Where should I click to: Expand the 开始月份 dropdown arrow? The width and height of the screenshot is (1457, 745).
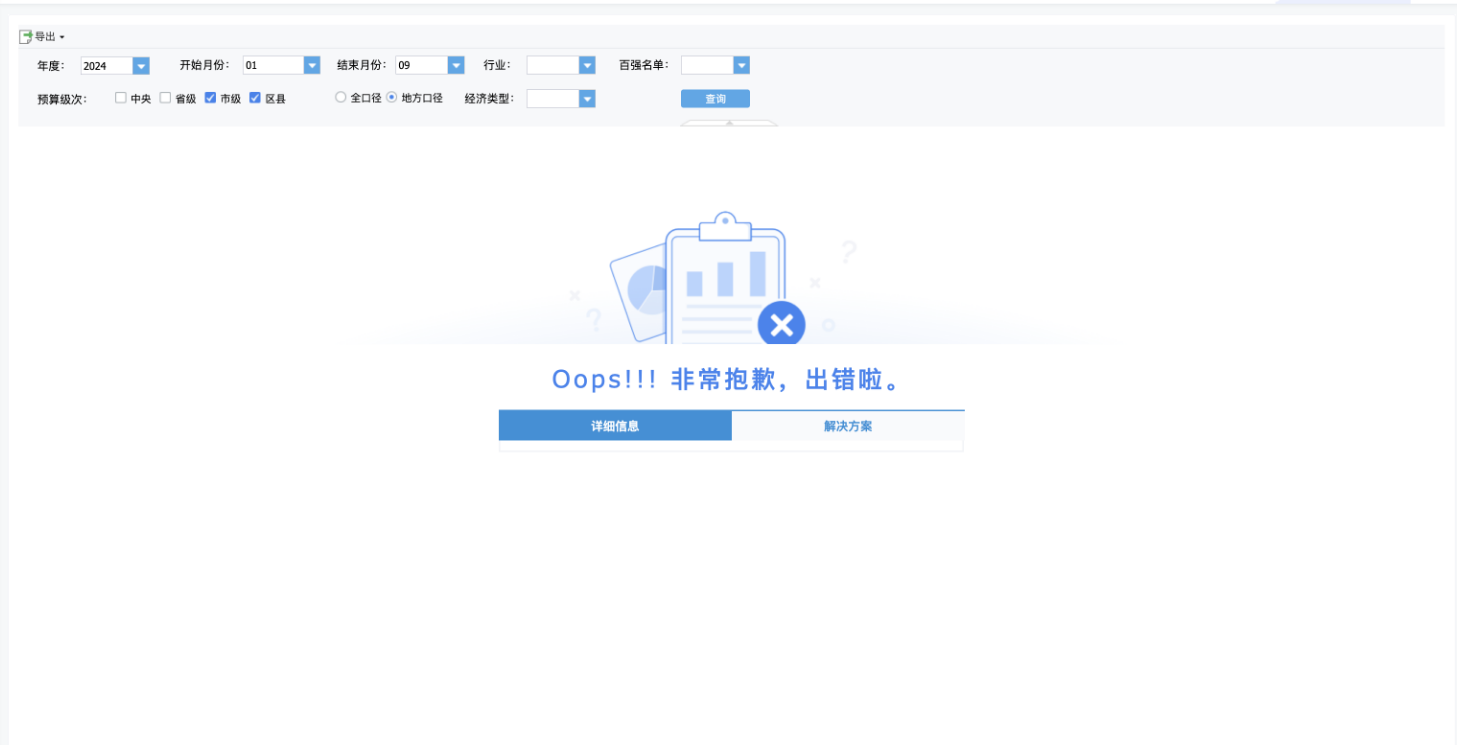pyautogui.click(x=312, y=66)
